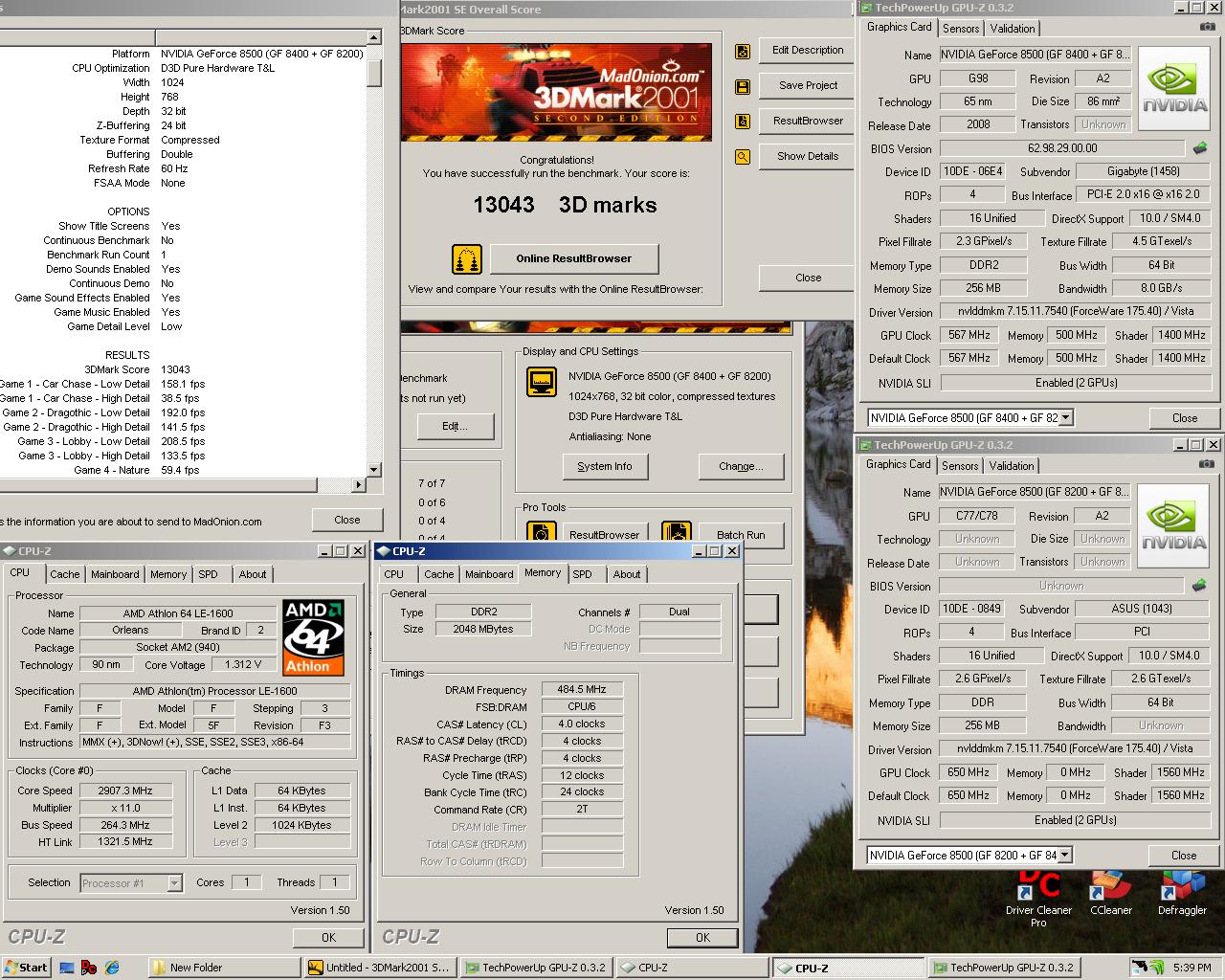Image resolution: width=1225 pixels, height=980 pixels.
Task: Click the ResultBrowser icon beside ResultBrowser button
Action: 743,122
